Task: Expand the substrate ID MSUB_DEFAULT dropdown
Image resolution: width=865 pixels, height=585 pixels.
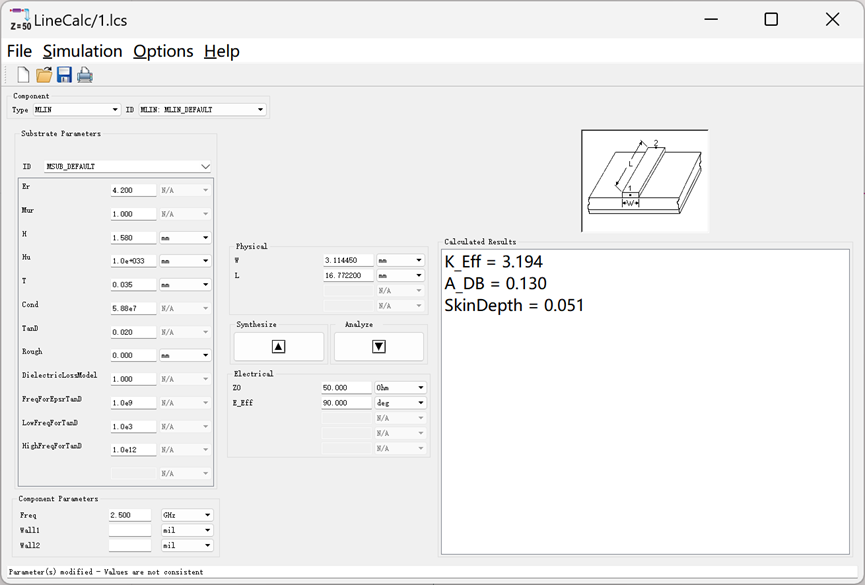Action: [128, 167]
